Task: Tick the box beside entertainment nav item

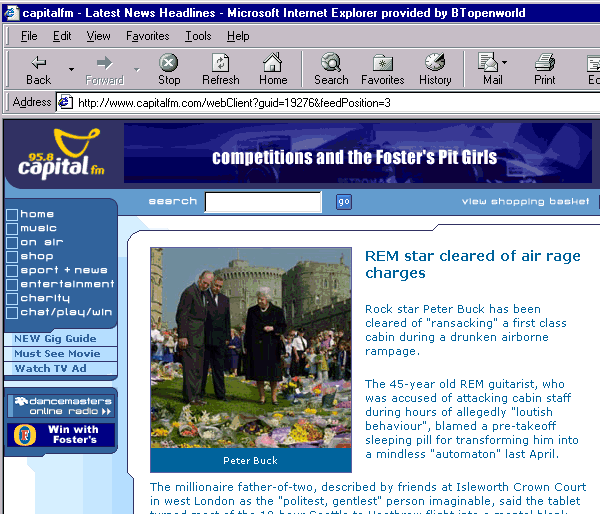Action: 12,284
